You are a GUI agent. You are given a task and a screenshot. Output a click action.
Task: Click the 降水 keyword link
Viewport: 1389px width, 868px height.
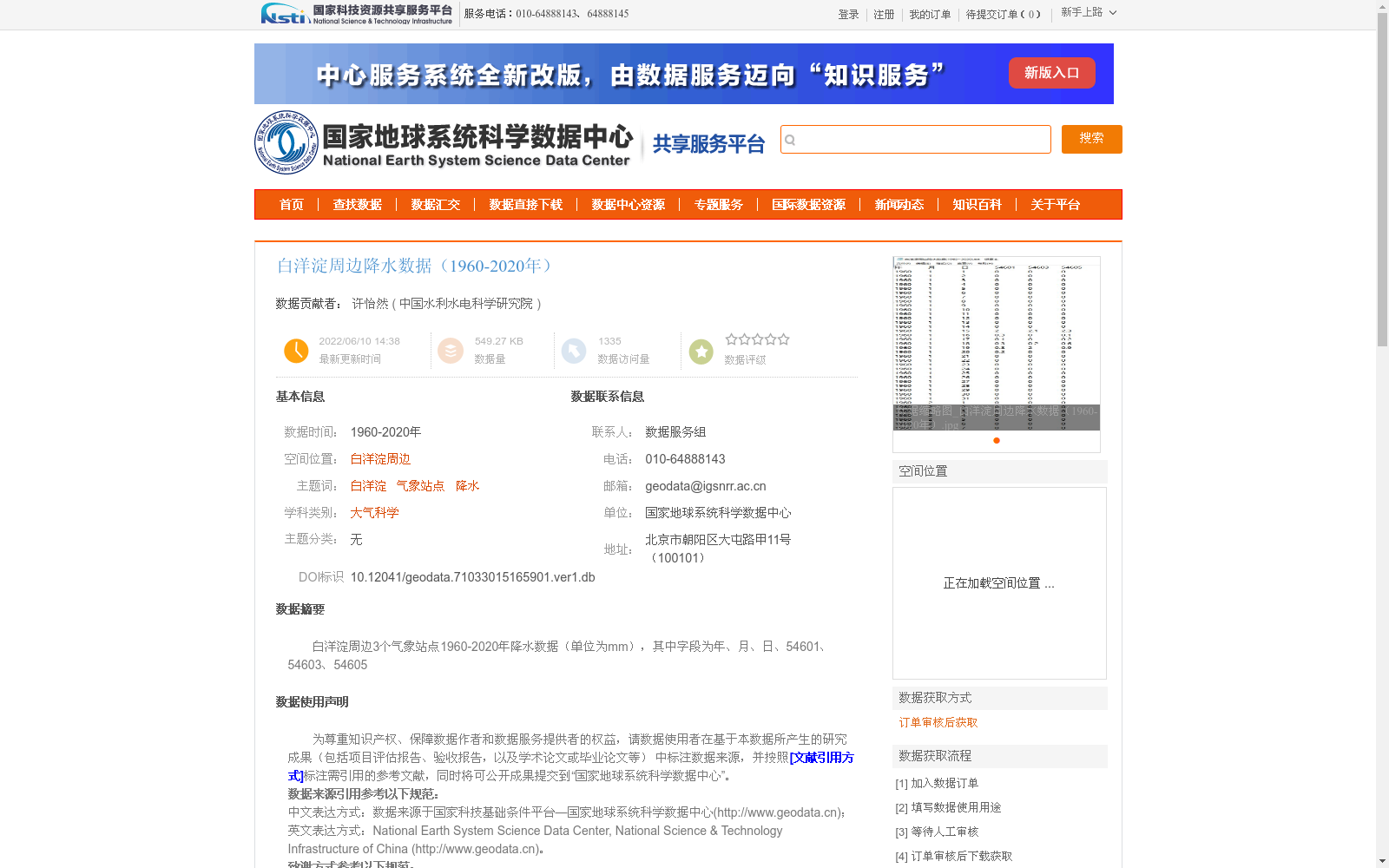[467, 486]
